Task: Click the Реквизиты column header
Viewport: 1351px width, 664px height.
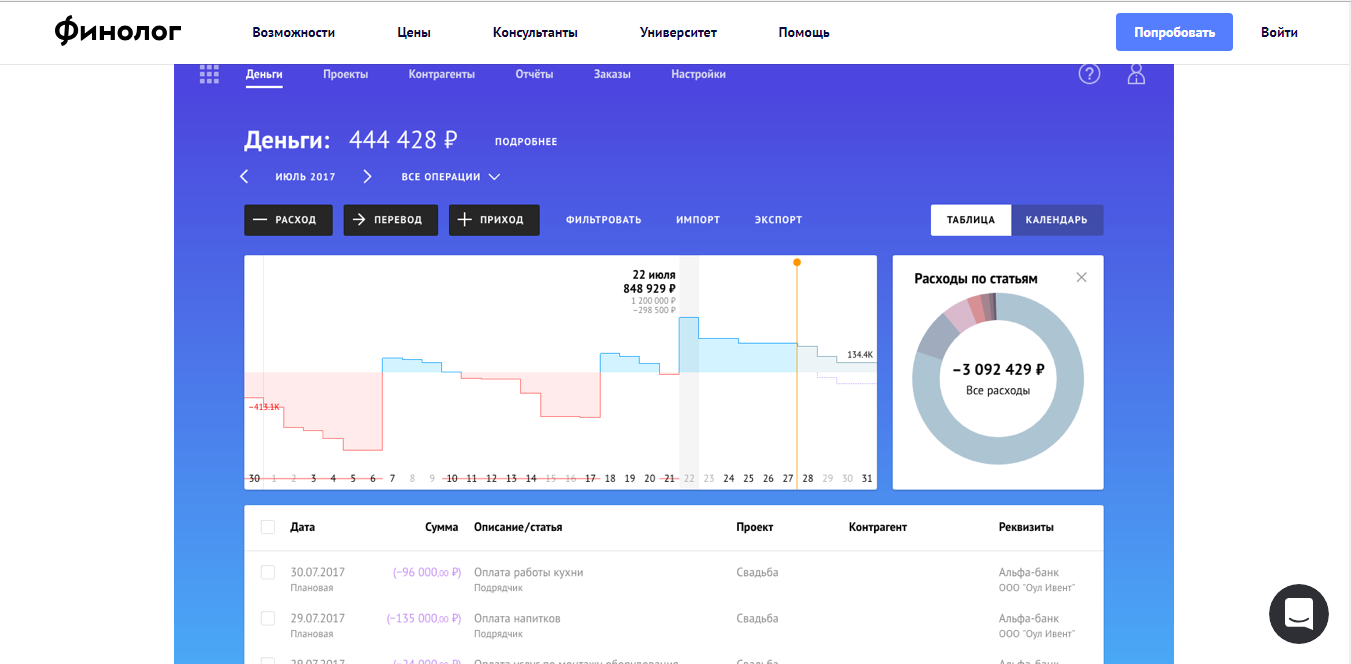Action: click(1026, 527)
